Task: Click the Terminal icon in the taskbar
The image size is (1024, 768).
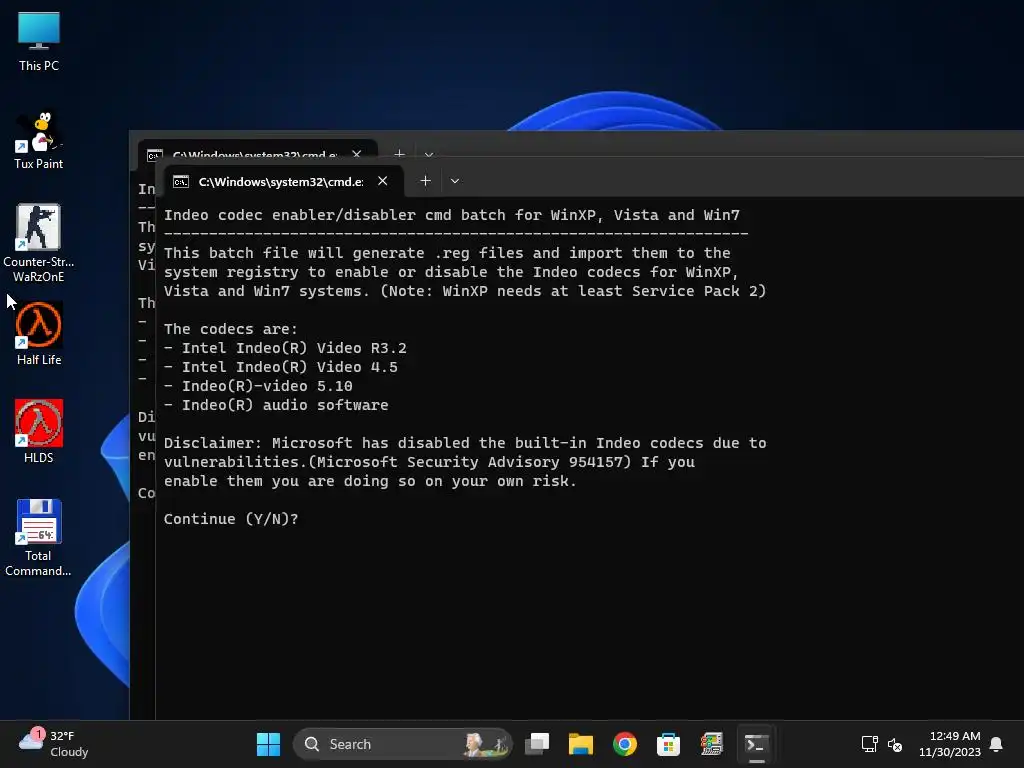Action: pos(756,744)
